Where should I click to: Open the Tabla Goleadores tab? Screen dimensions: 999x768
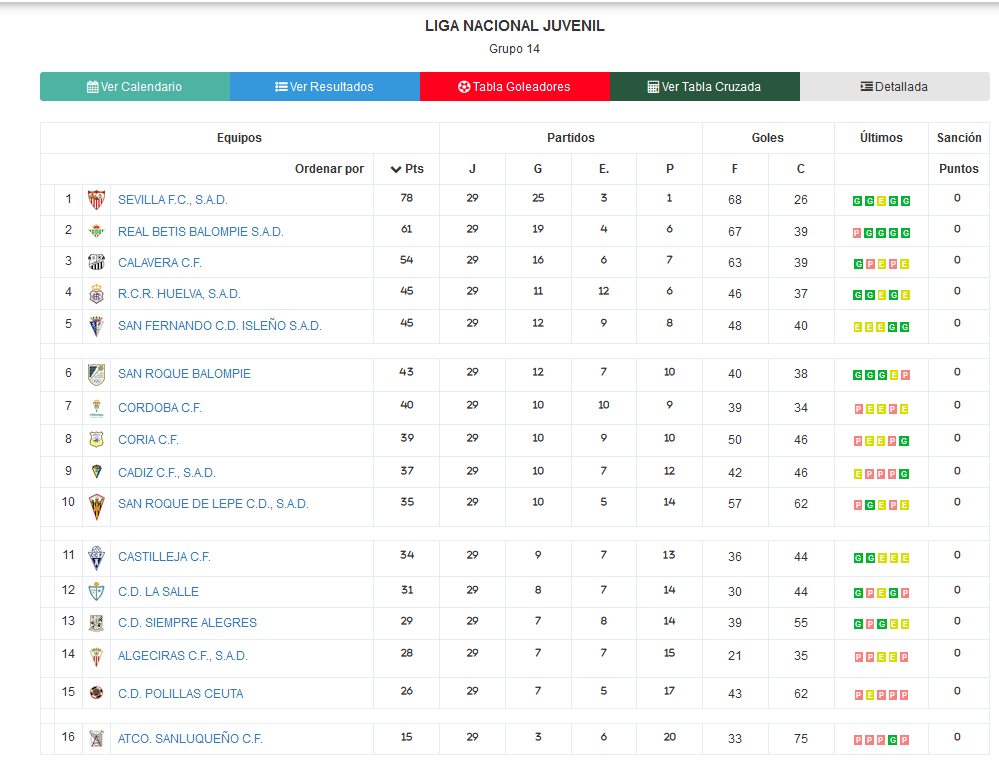[515, 87]
